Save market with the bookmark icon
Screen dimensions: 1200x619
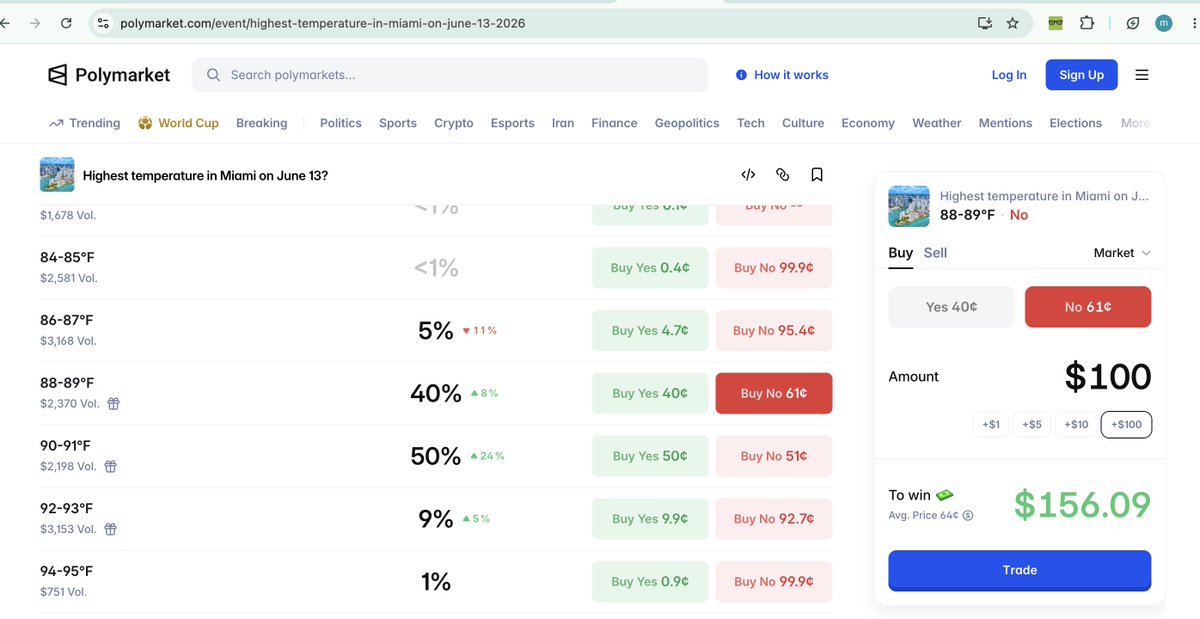(x=817, y=175)
